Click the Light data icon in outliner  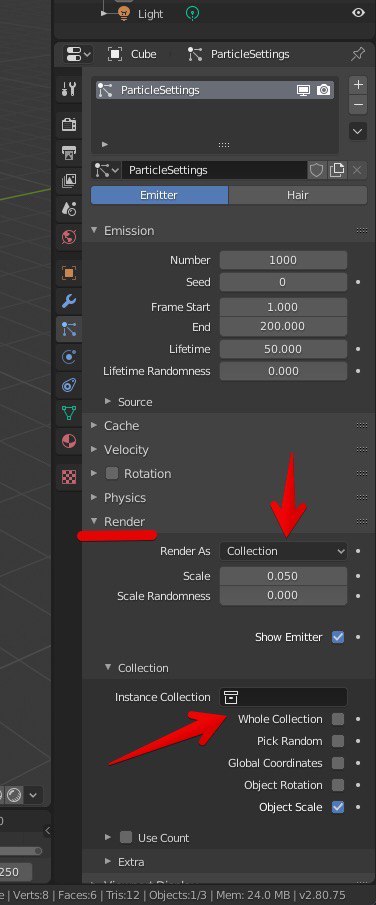pyautogui.click(x=192, y=13)
